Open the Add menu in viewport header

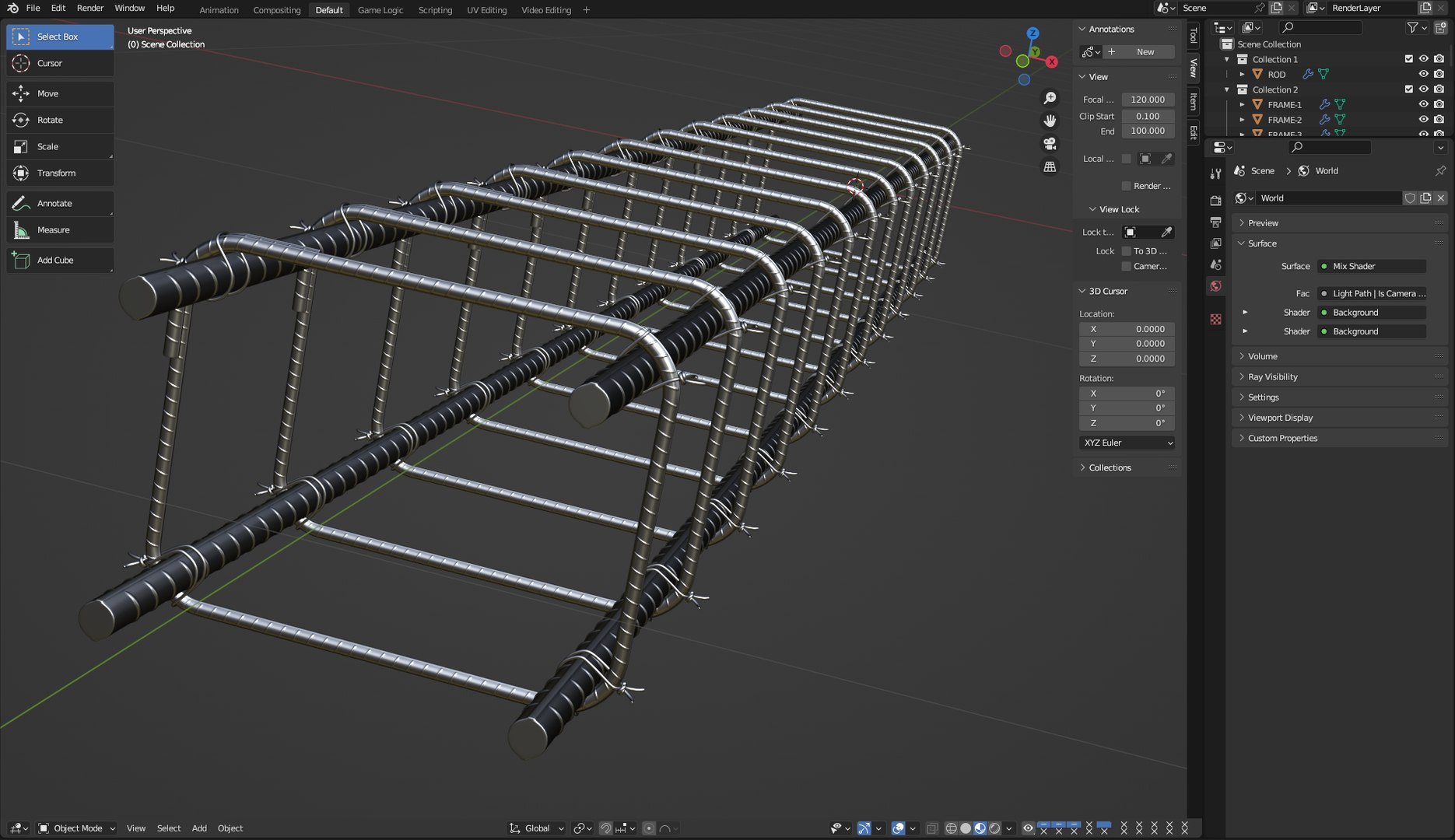coord(199,828)
